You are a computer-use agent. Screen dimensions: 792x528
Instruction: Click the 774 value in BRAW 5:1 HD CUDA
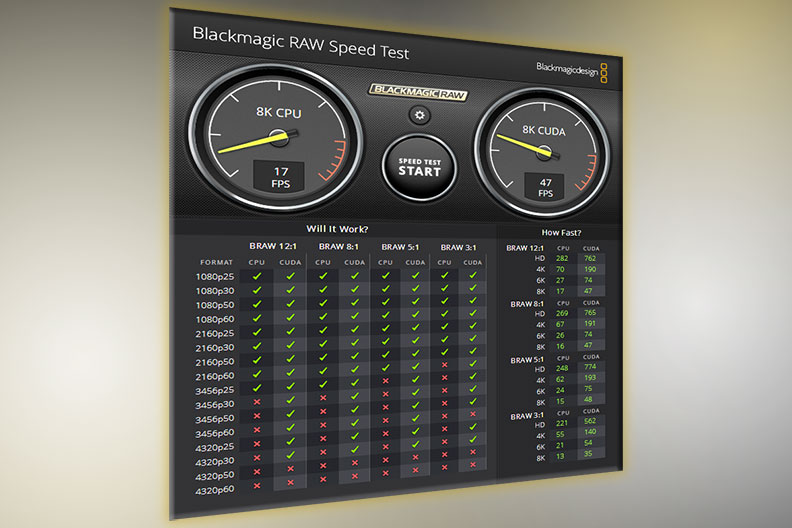590,367
